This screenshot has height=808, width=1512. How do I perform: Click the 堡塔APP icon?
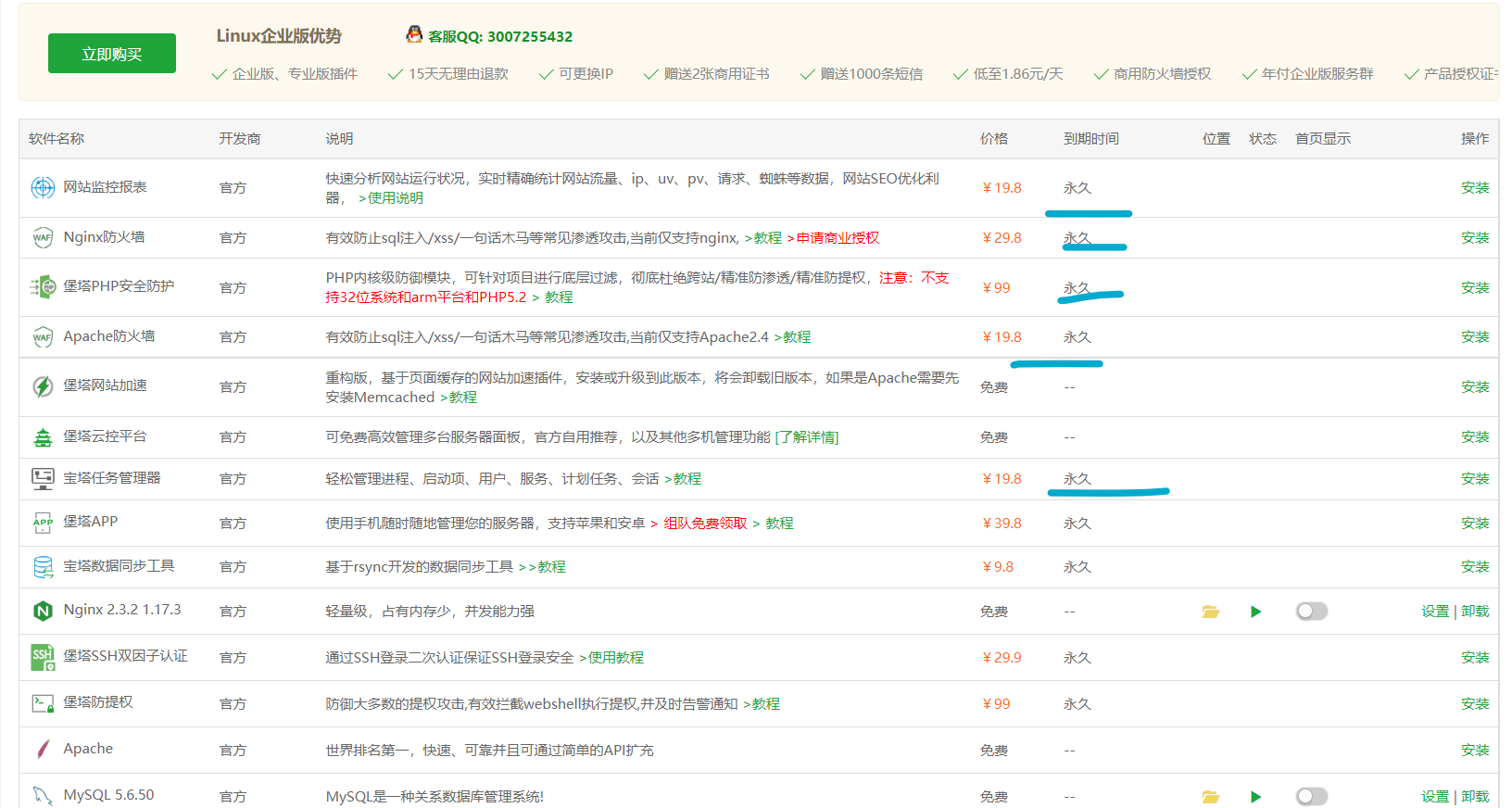coord(43,524)
